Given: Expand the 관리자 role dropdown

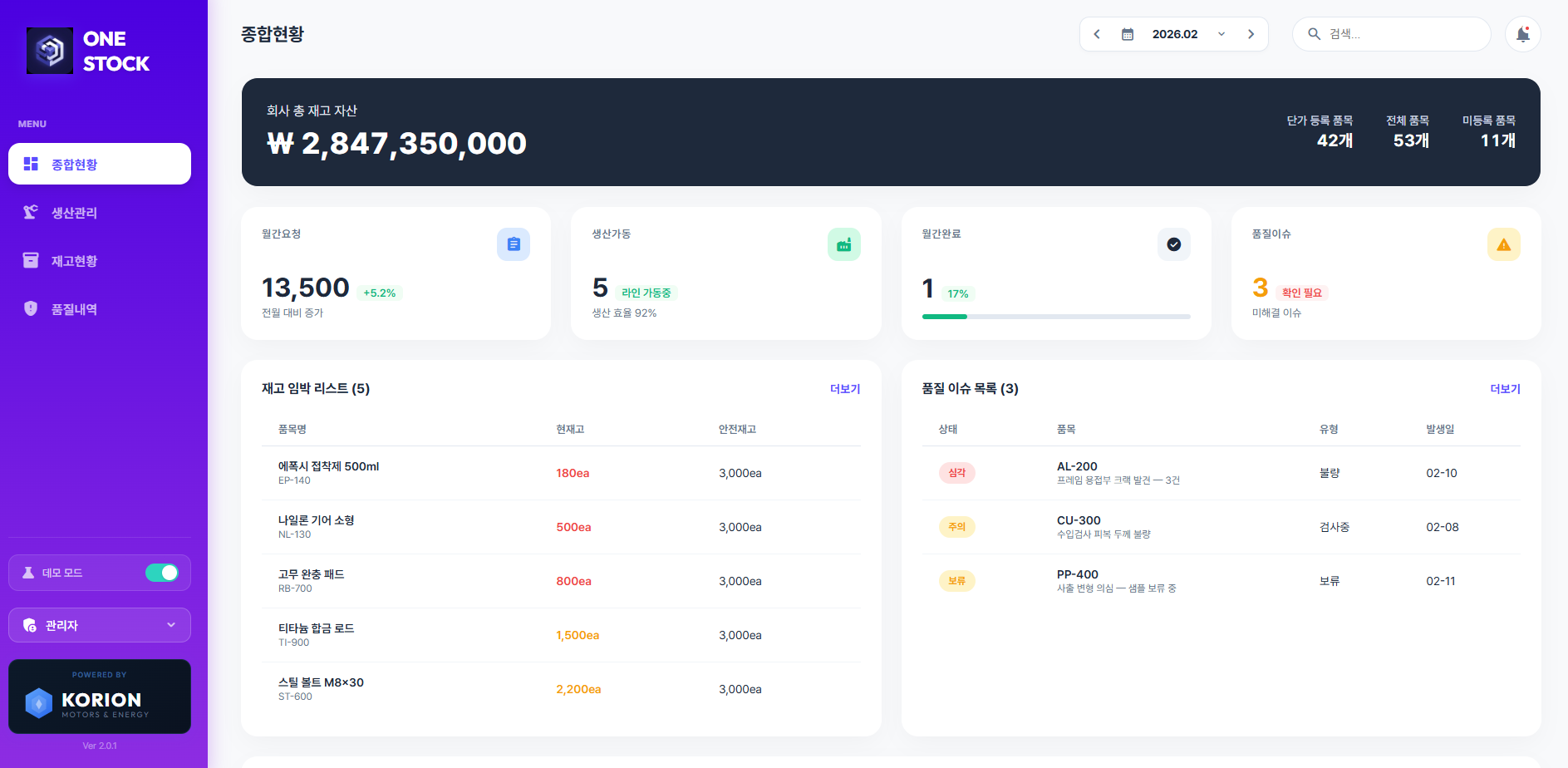Looking at the screenshot, I should (100, 625).
